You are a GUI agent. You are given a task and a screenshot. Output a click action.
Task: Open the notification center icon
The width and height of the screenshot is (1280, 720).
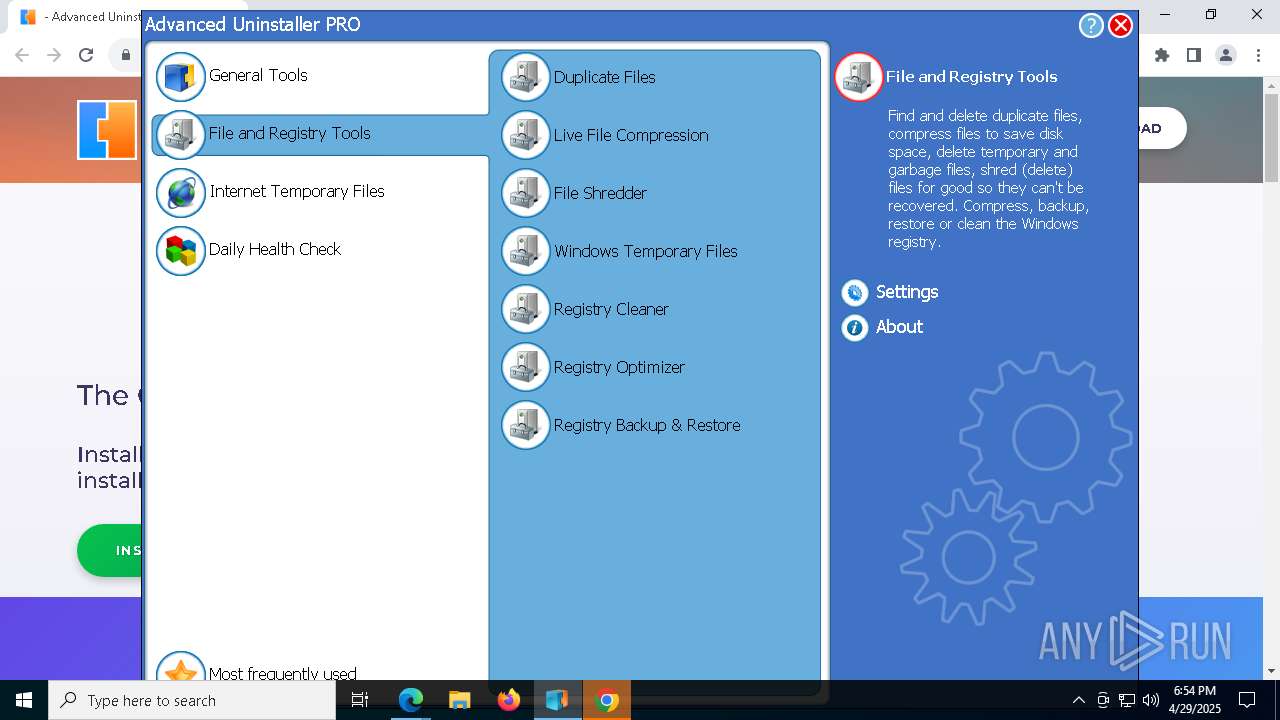(x=1248, y=700)
